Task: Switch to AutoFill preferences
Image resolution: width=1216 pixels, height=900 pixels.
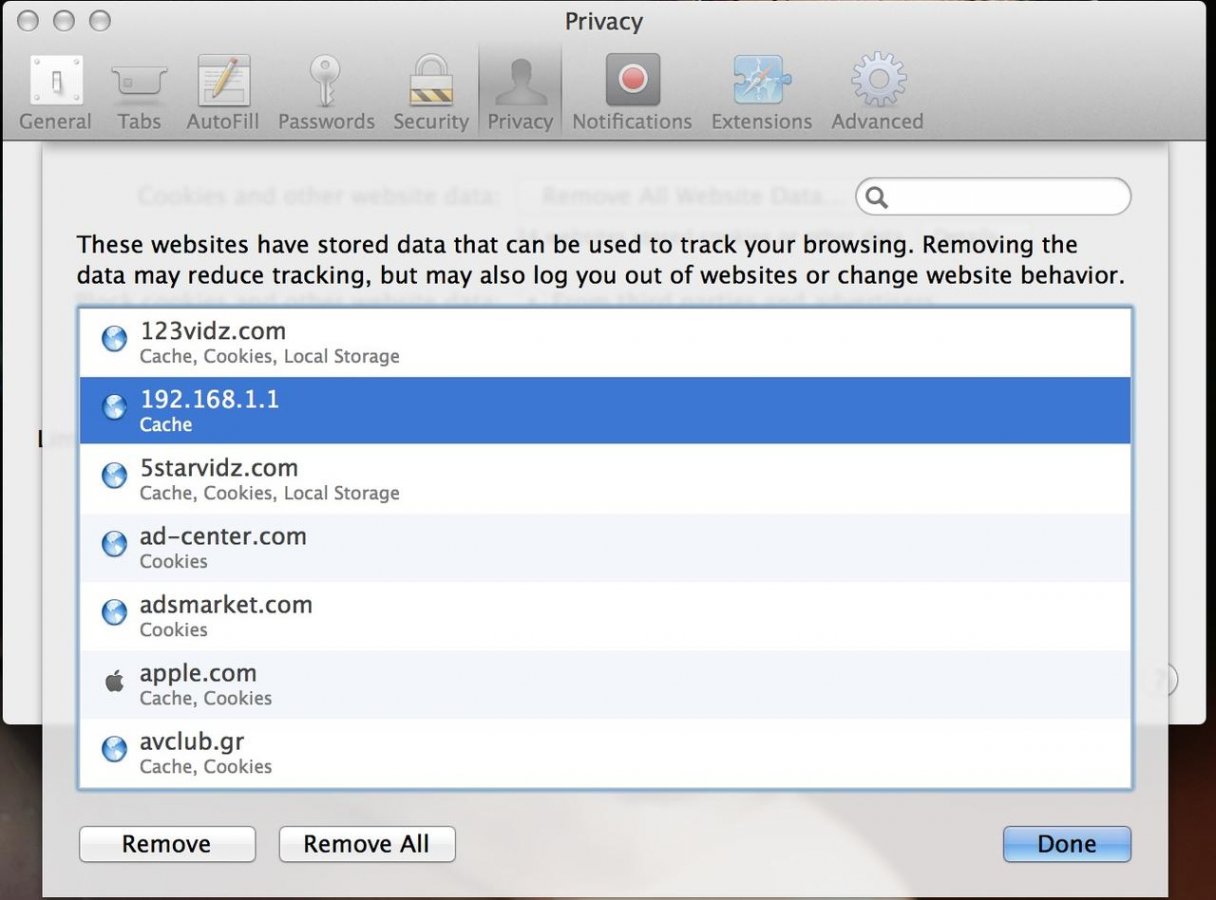Action: point(222,94)
